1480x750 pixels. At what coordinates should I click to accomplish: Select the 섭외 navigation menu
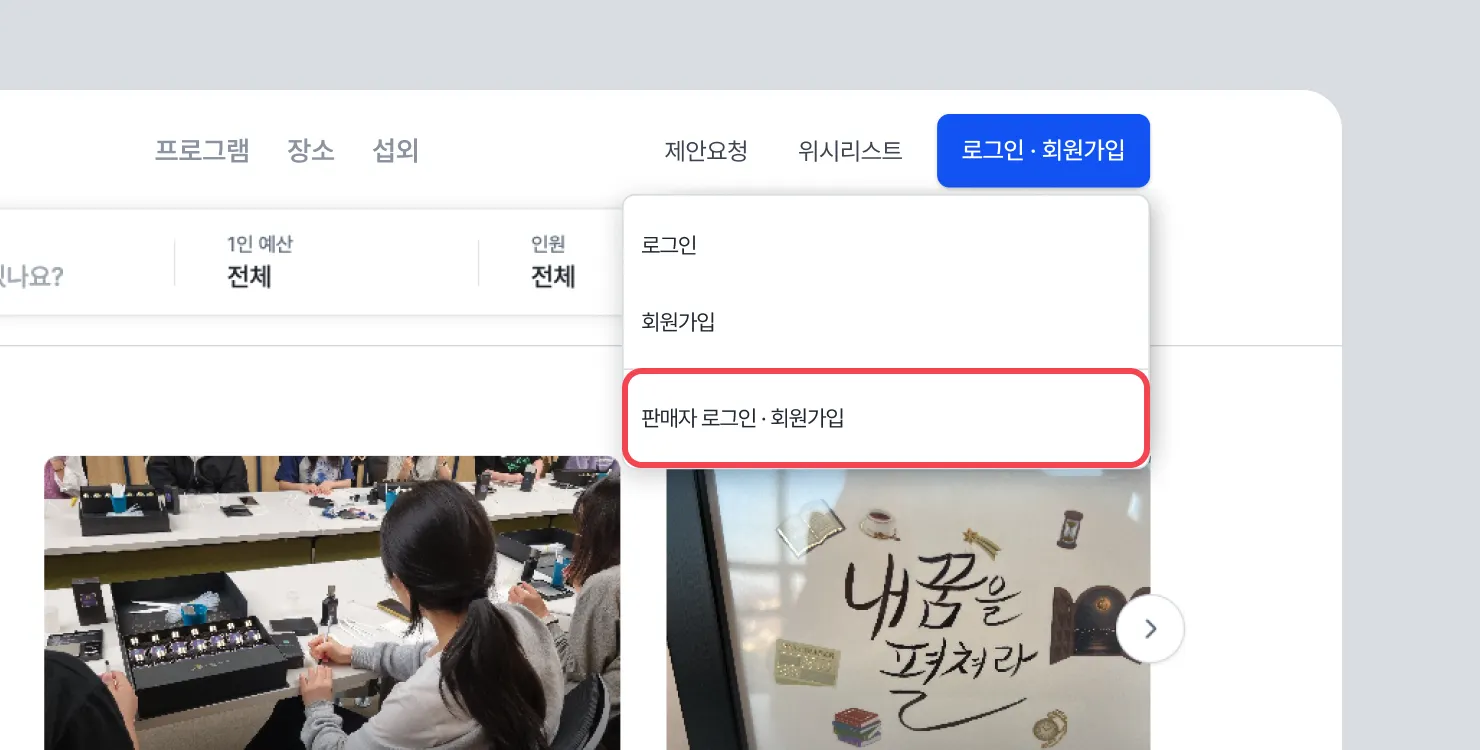click(x=396, y=151)
